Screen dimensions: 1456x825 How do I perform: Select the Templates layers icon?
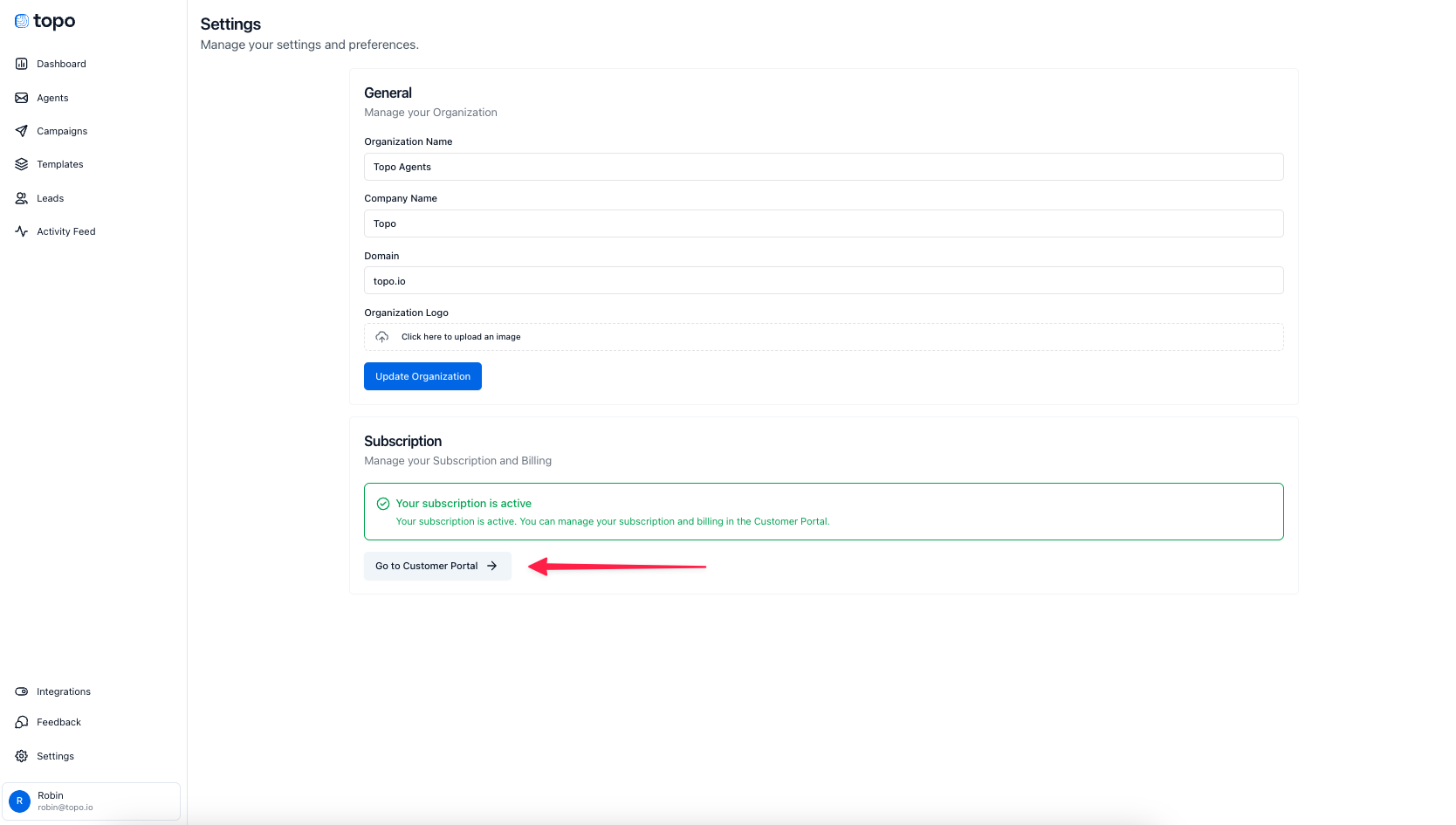coord(22,164)
